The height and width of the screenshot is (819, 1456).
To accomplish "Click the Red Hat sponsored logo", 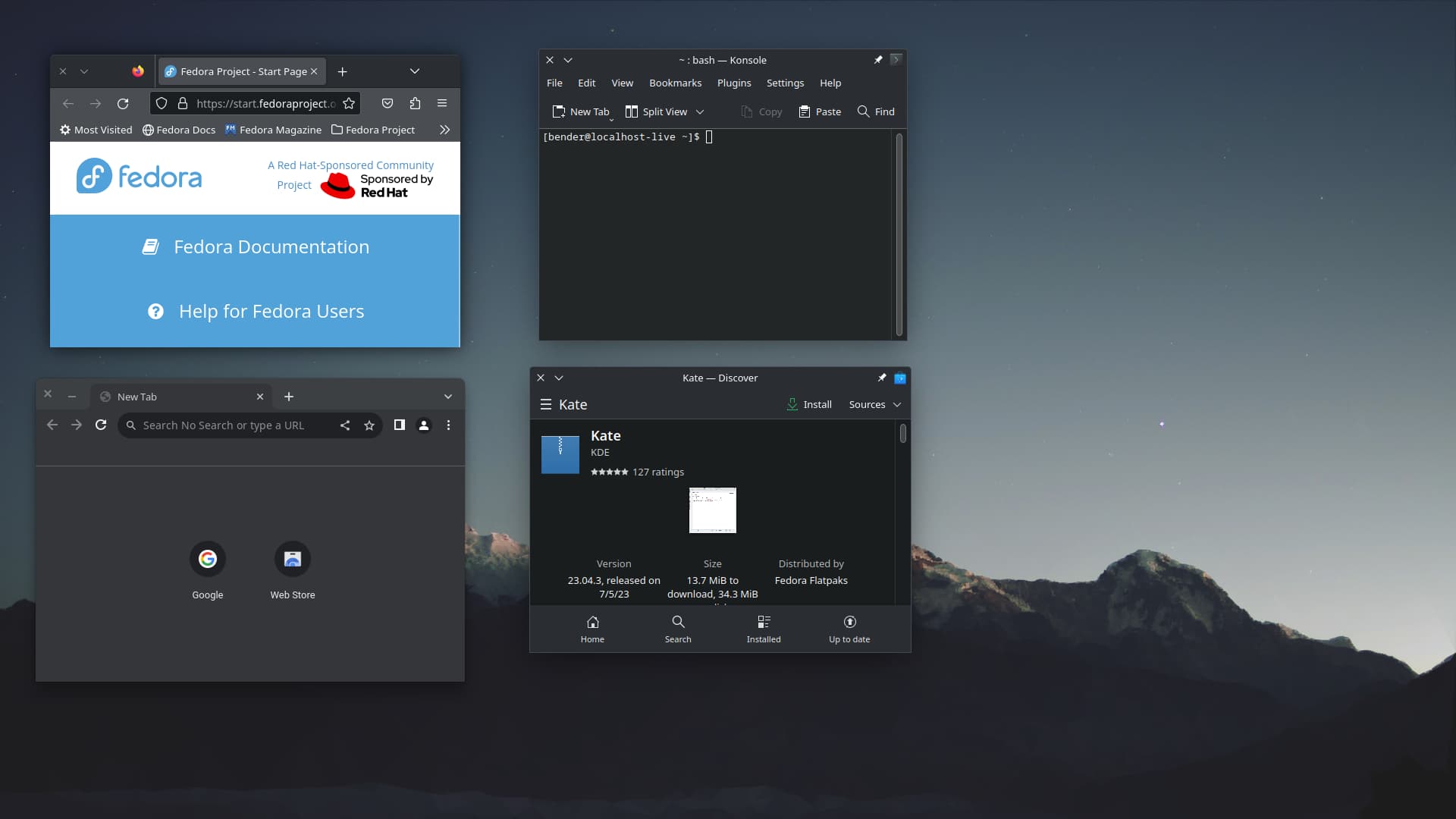I will pyautogui.click(x=377, y=186).
